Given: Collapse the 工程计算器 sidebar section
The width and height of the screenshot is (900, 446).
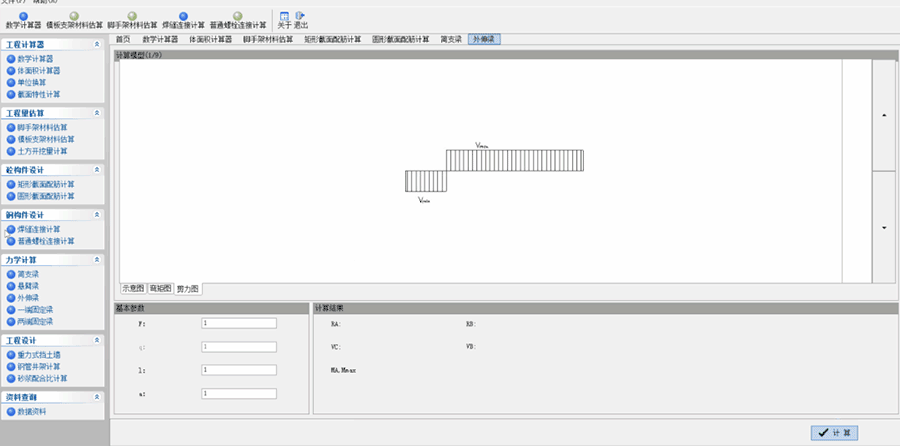Looking at the screenshot, I should pyautogui.click(x=97, y=45).
